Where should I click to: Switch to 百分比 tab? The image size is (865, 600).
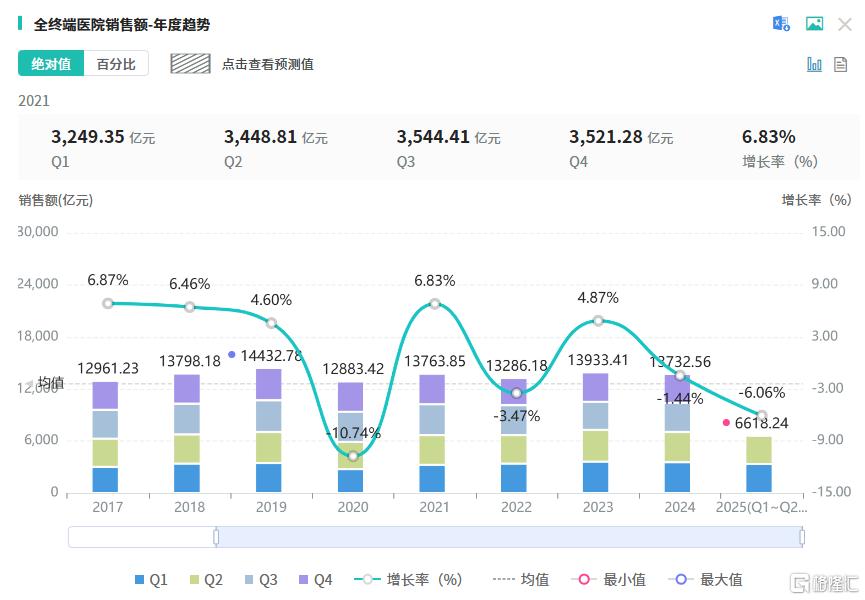(116, 64)
